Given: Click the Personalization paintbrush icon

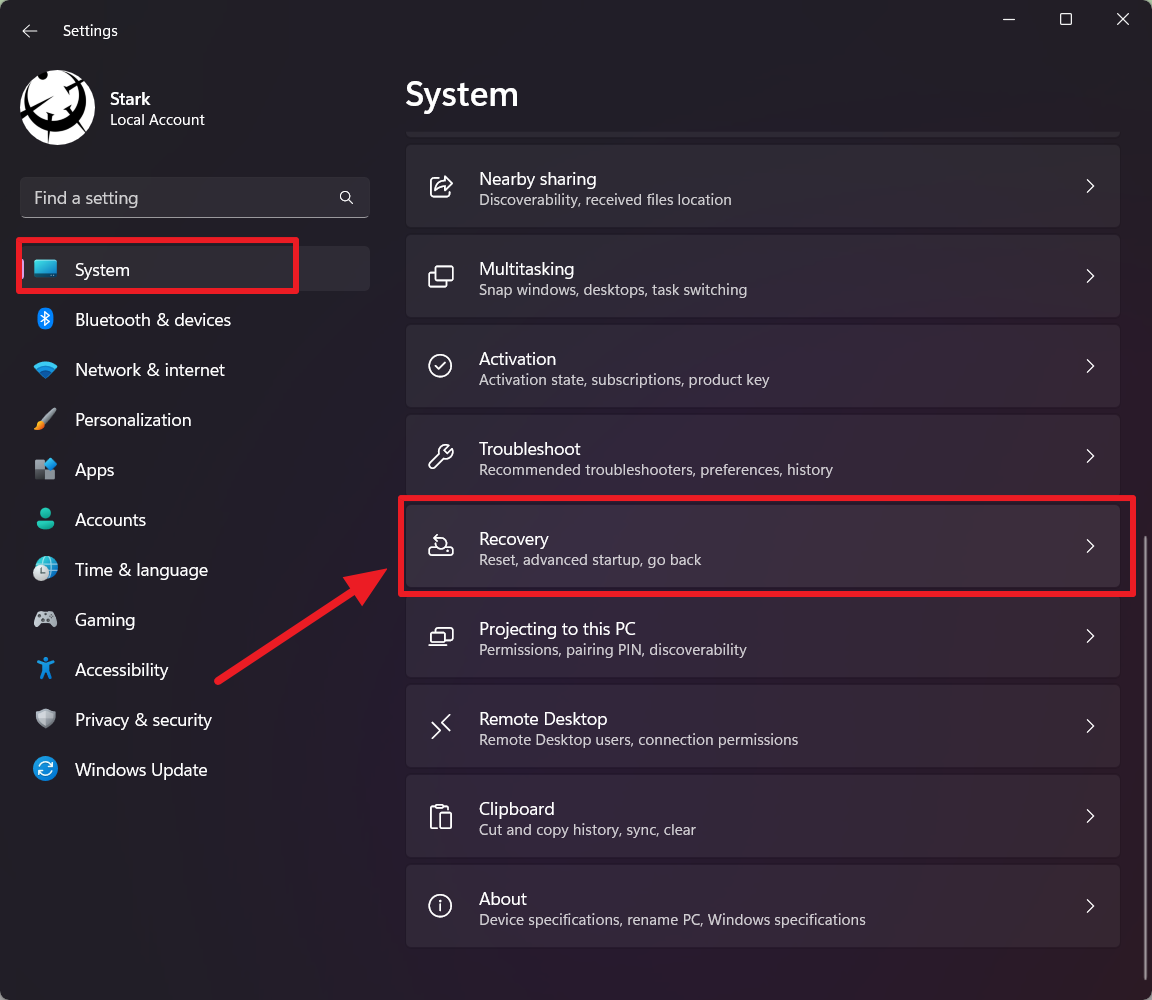Looking at the screenshot, I should tap(46, 420).
